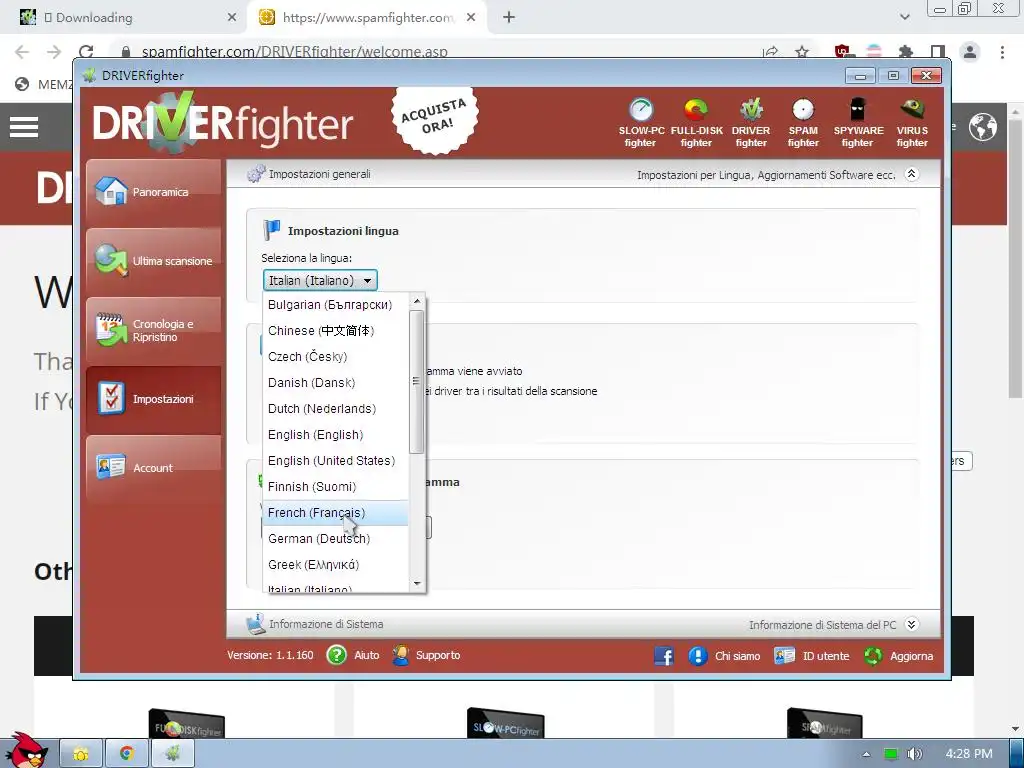Open browser hamburger menu on webpage
1024x768 pixels.
[x=24, y=127]
